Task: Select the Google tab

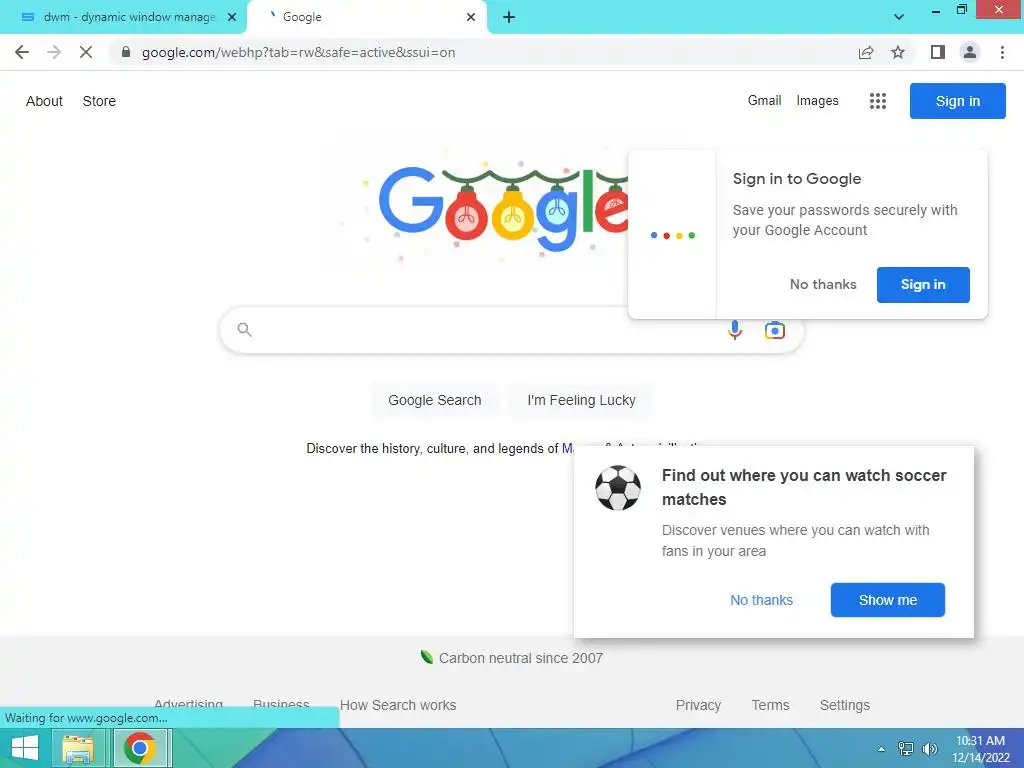Action: pos(366,17)
